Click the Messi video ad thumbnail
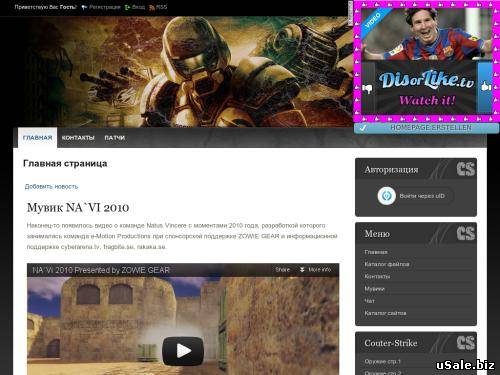 pyautogui.click(x=427, y=34)
